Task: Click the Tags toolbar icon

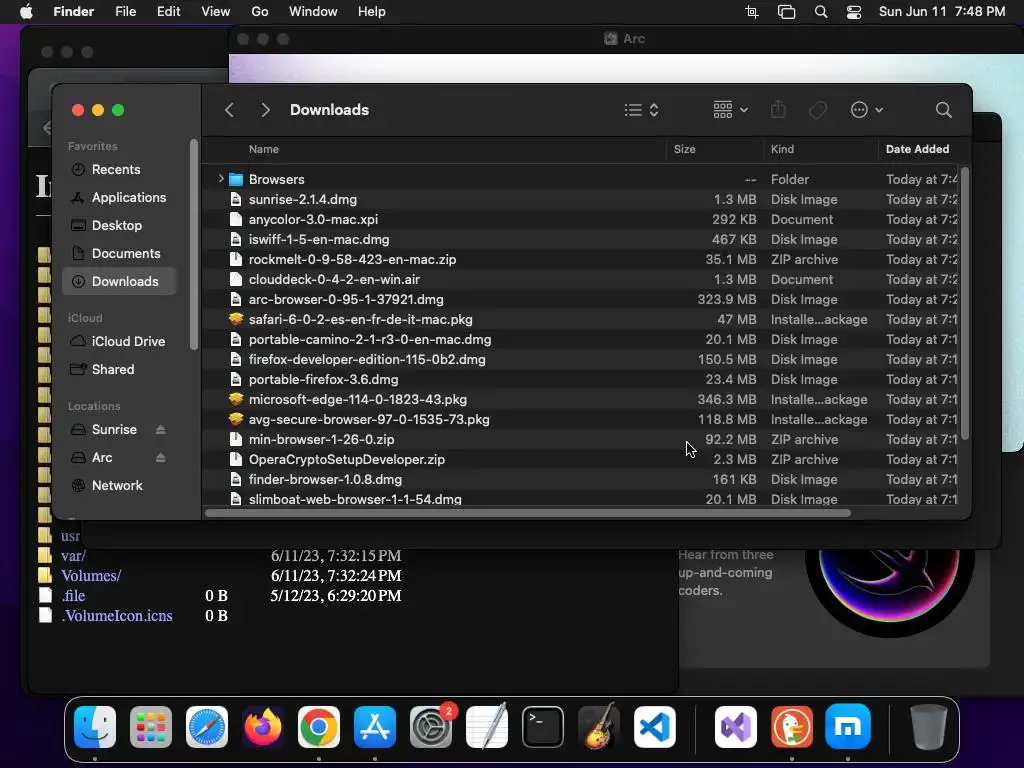Action: point(817,110)
